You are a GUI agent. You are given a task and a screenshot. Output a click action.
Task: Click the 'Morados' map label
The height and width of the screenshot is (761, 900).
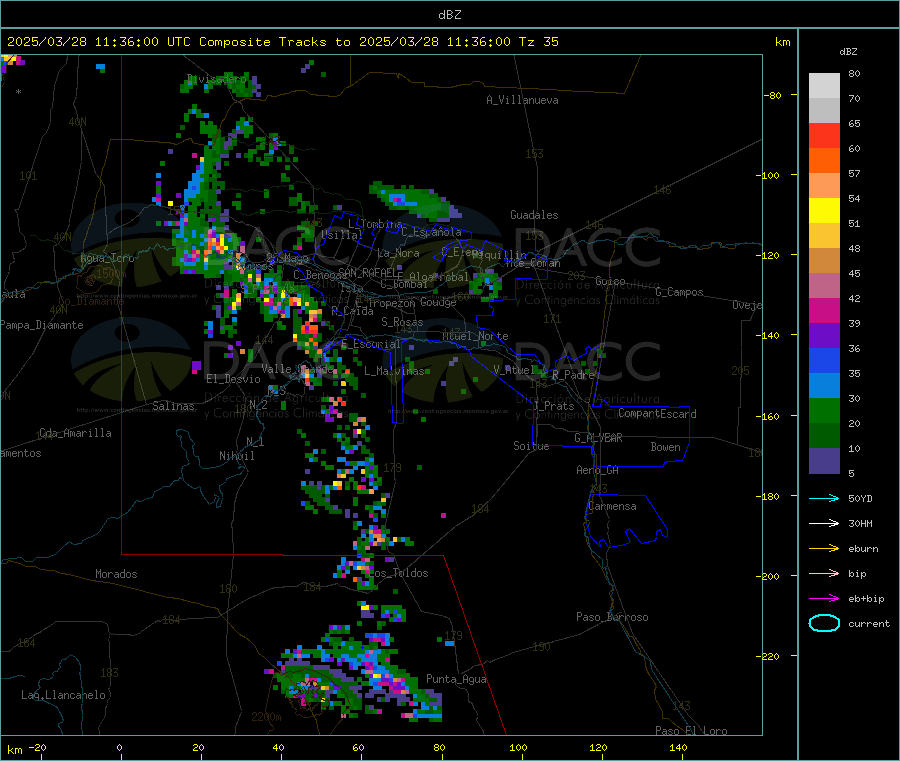coord(117,574)
